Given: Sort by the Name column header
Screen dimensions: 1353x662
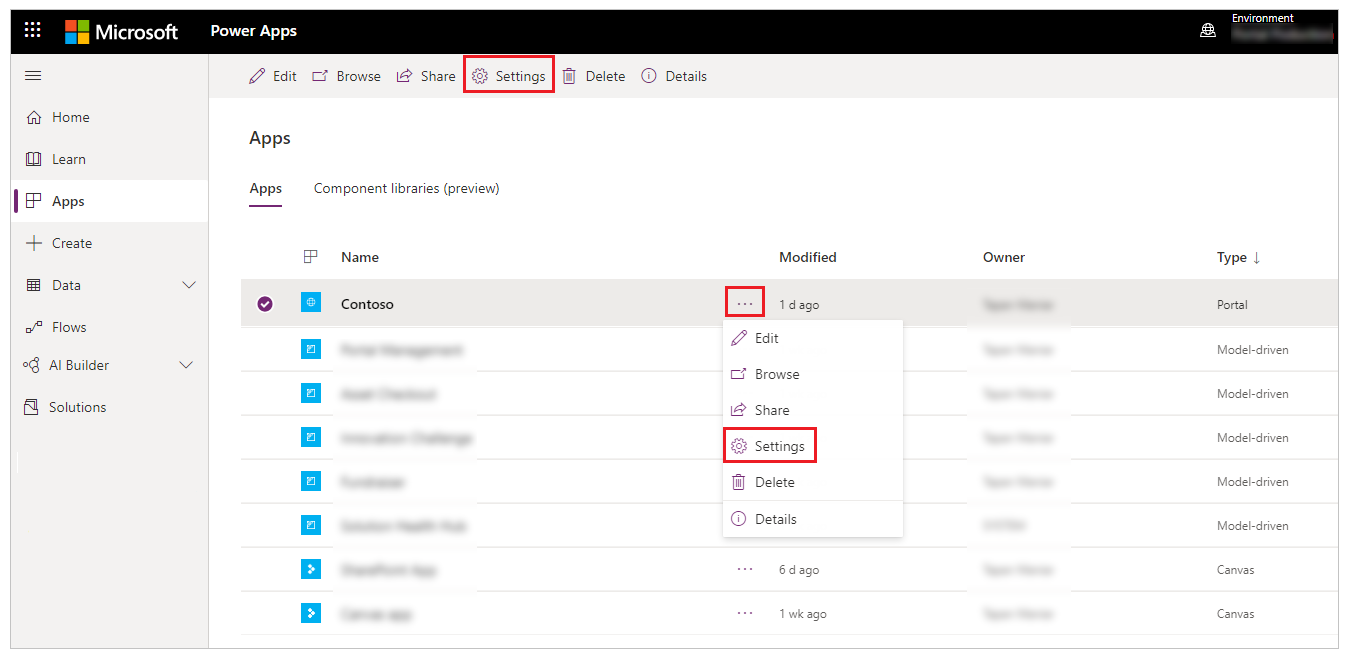Looking at the screenshot, I should click(360, 257).
